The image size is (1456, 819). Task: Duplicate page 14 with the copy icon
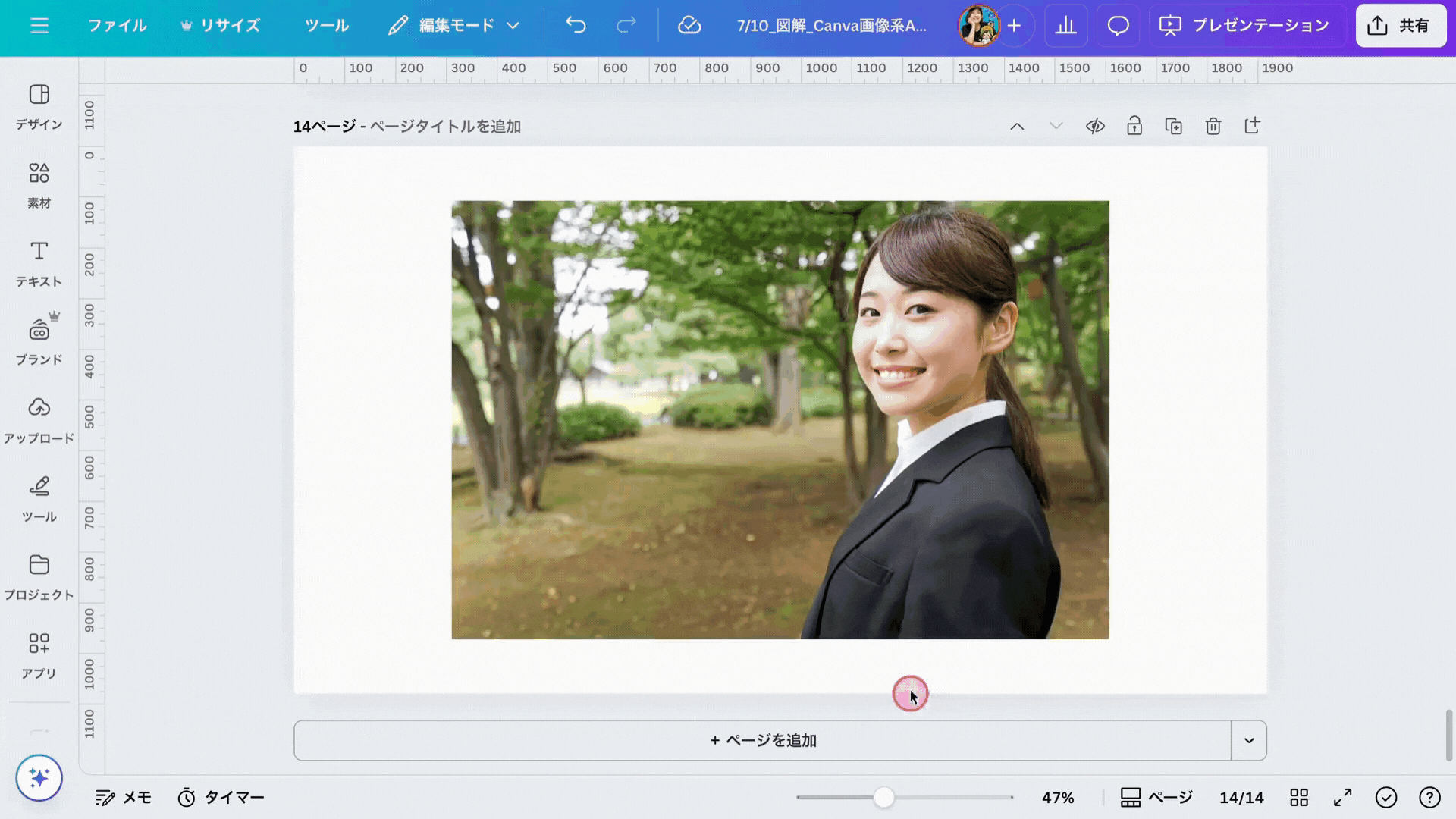tap(1173, 127)
